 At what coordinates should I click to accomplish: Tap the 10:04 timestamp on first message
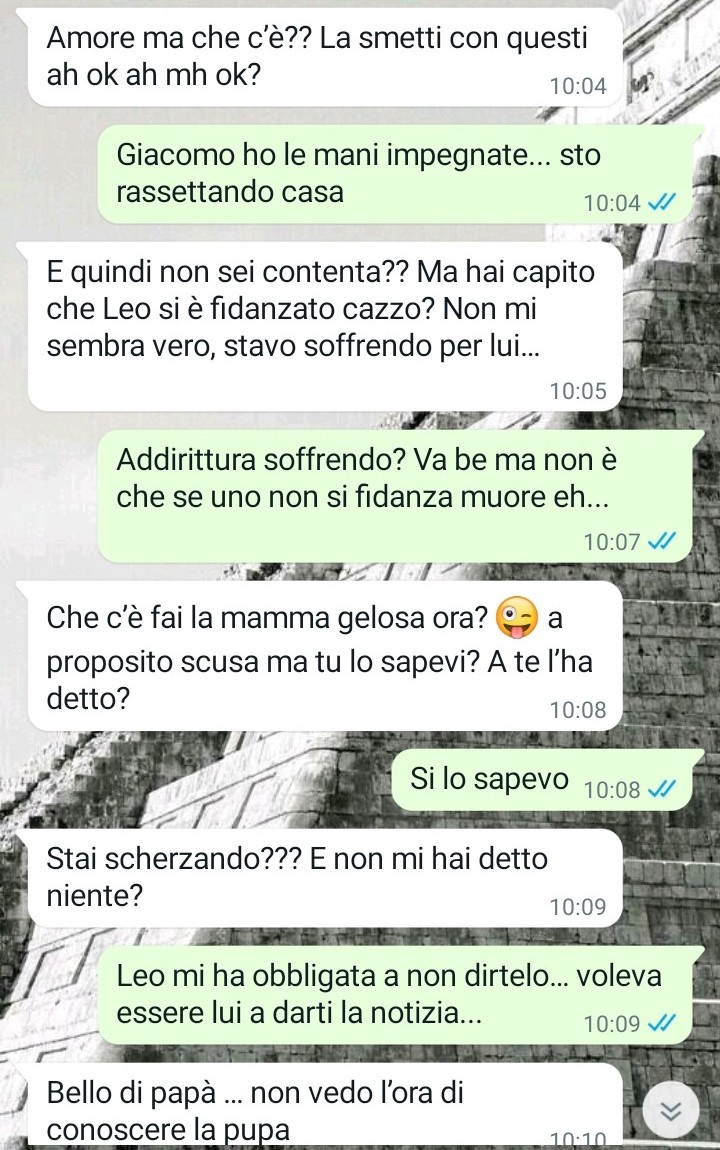578,87
